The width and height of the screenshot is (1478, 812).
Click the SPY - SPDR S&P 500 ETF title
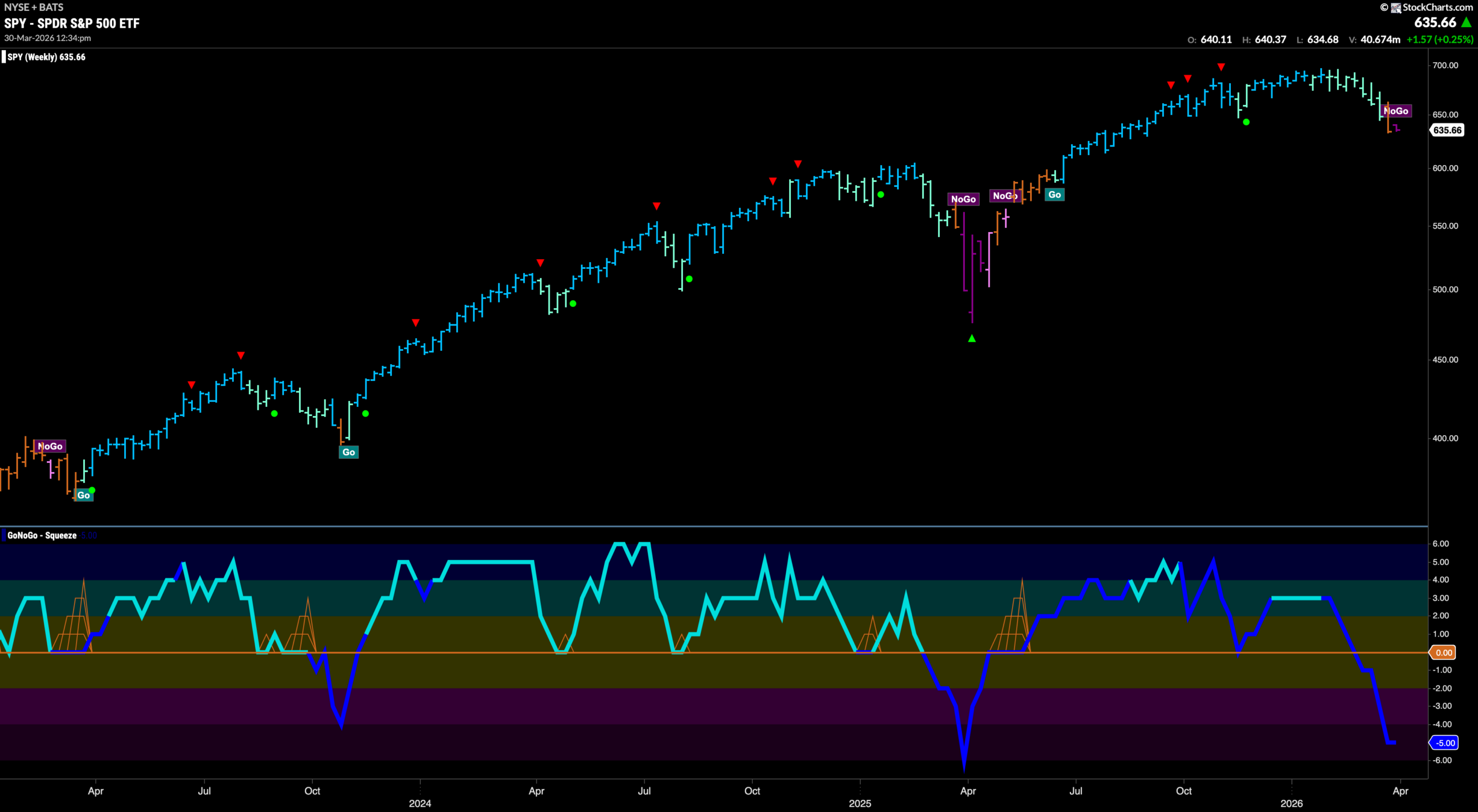pos(72,23)
